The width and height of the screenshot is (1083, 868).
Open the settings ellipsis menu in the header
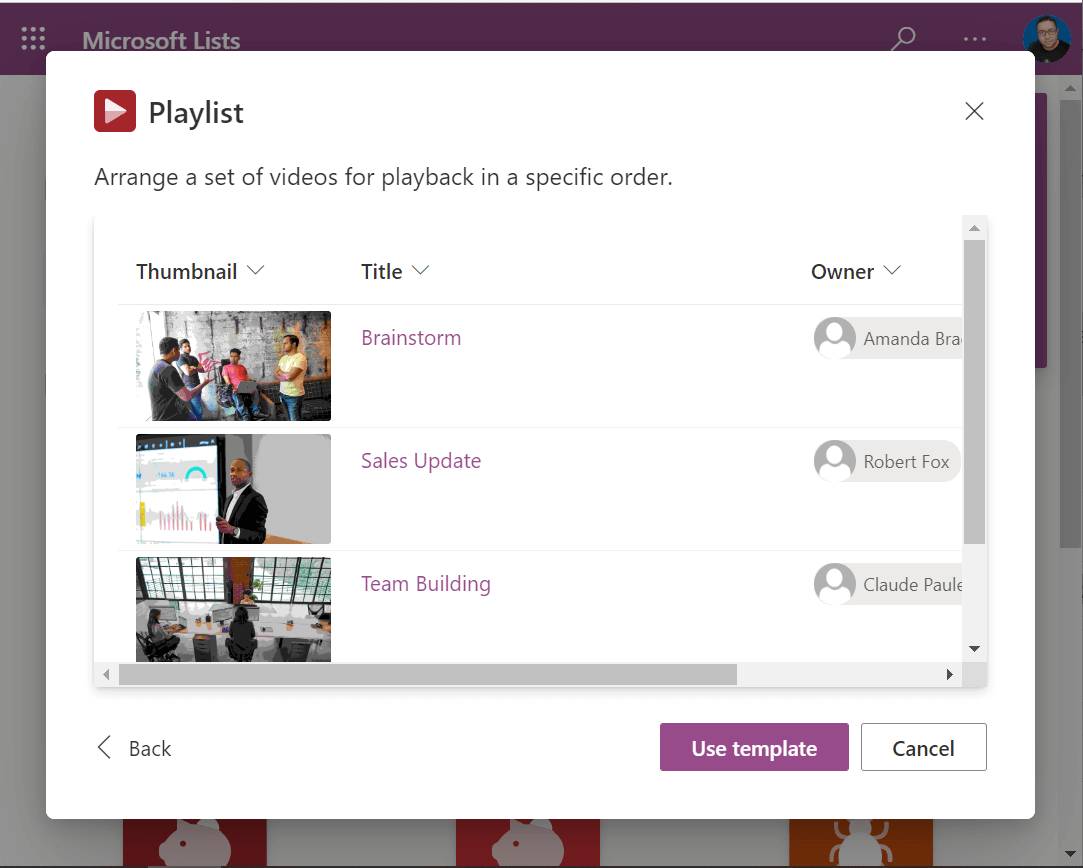[x=974, y=38]
